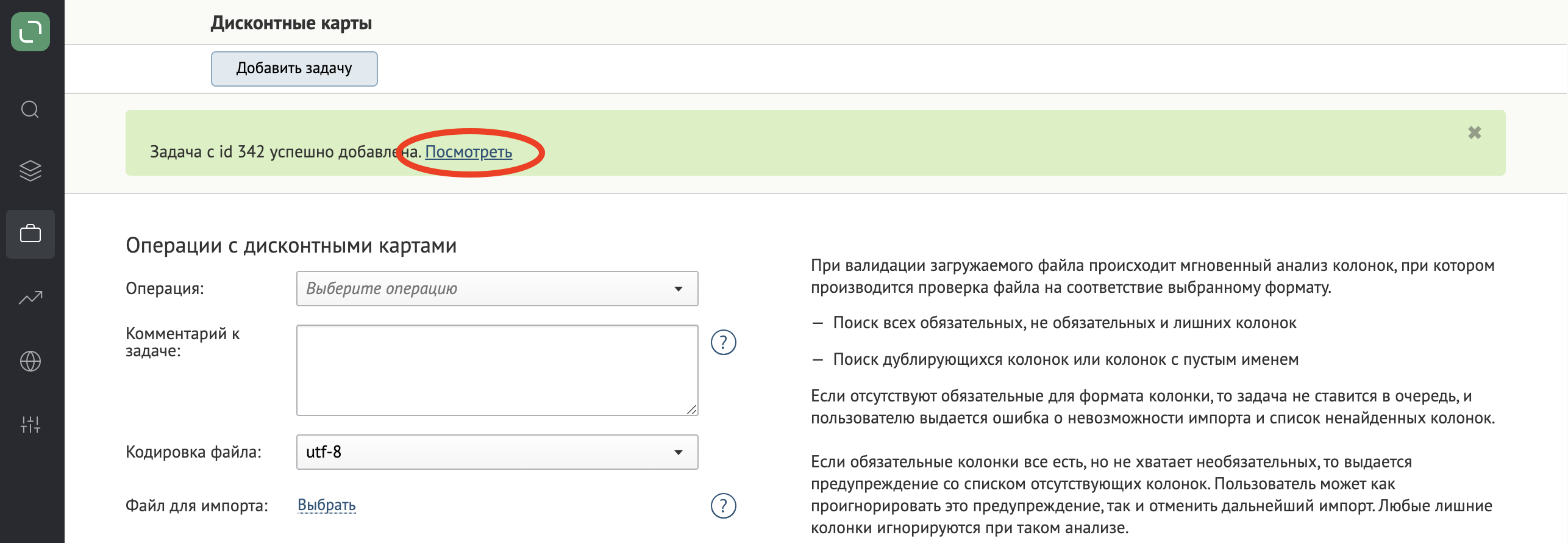Open the trending chart sidebar icon

[30, 298]
